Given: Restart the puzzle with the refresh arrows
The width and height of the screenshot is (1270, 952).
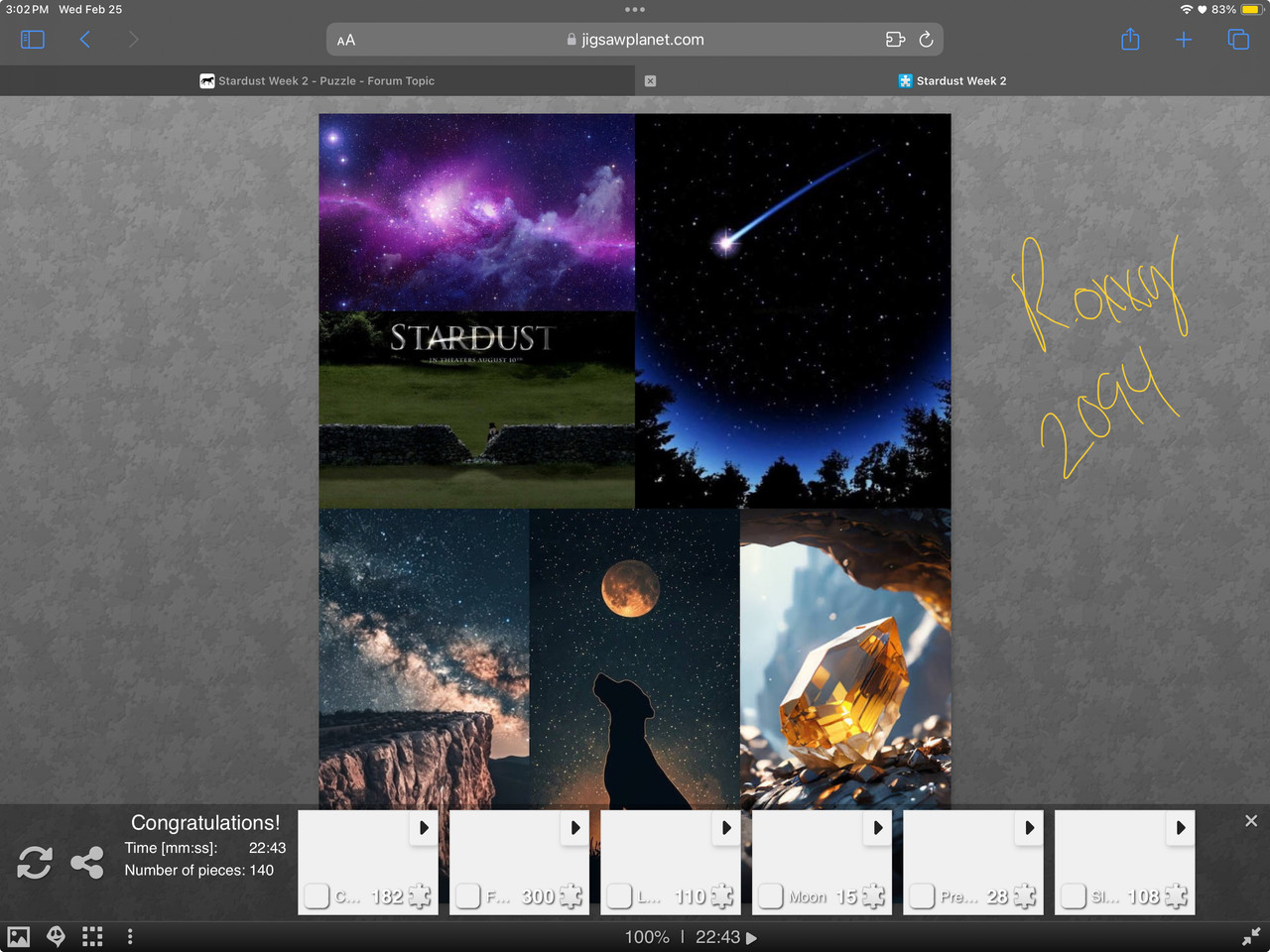Looking at the screenshot, I should coord(35,862).
